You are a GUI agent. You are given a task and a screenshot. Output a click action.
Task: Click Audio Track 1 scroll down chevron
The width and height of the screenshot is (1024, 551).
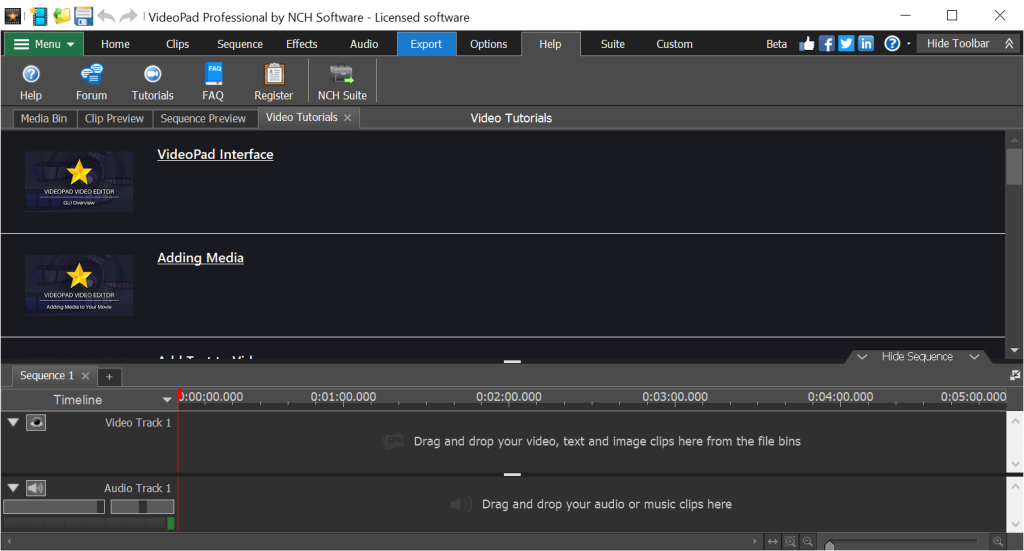tap(1015, 524)
